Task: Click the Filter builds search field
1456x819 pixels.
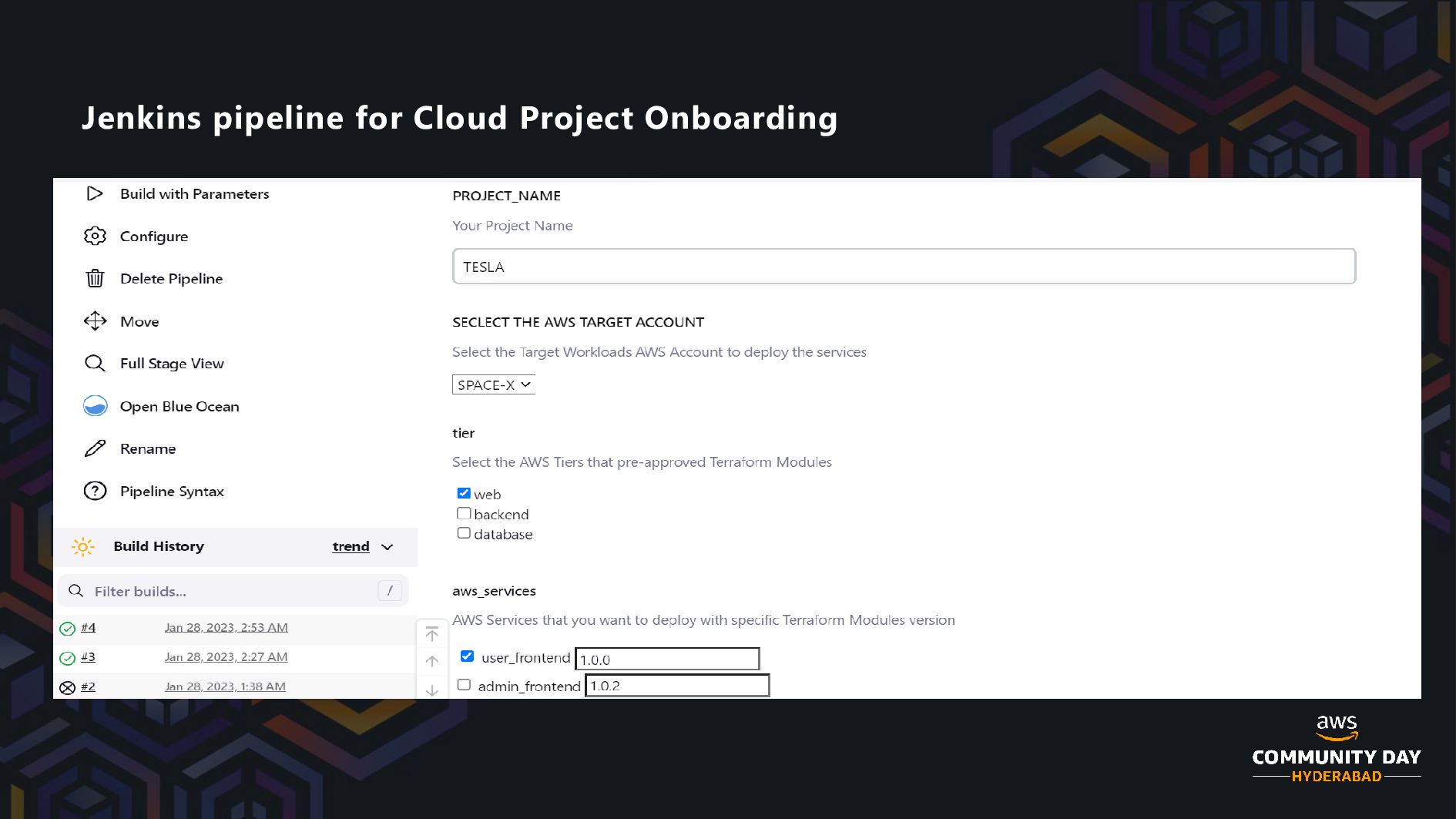Action: 233,591
